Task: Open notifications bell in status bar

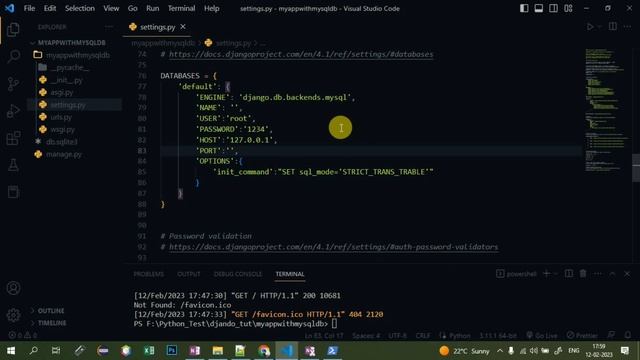Action: click(x=628, y=336)
